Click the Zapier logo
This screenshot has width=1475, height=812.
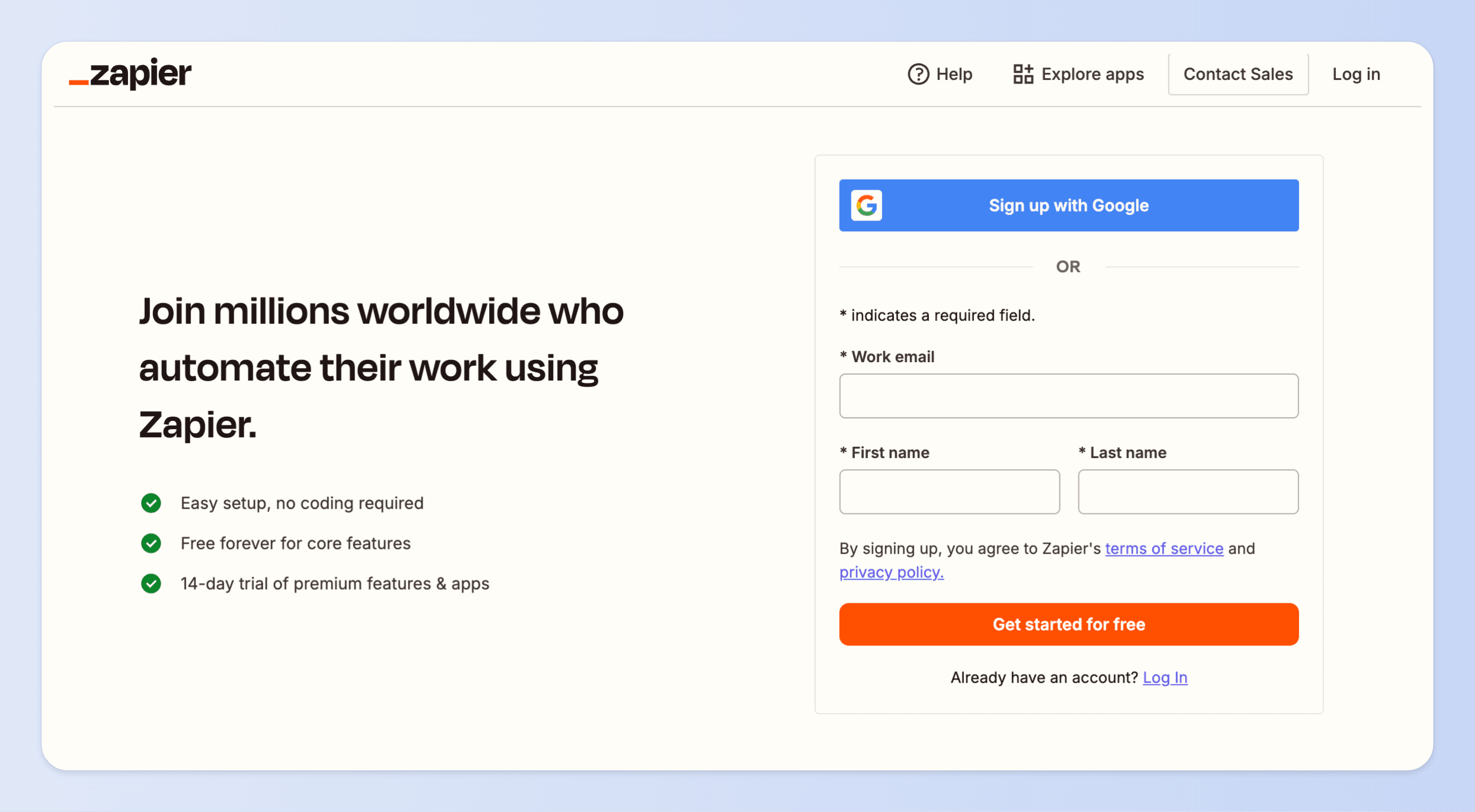[130, 74]
